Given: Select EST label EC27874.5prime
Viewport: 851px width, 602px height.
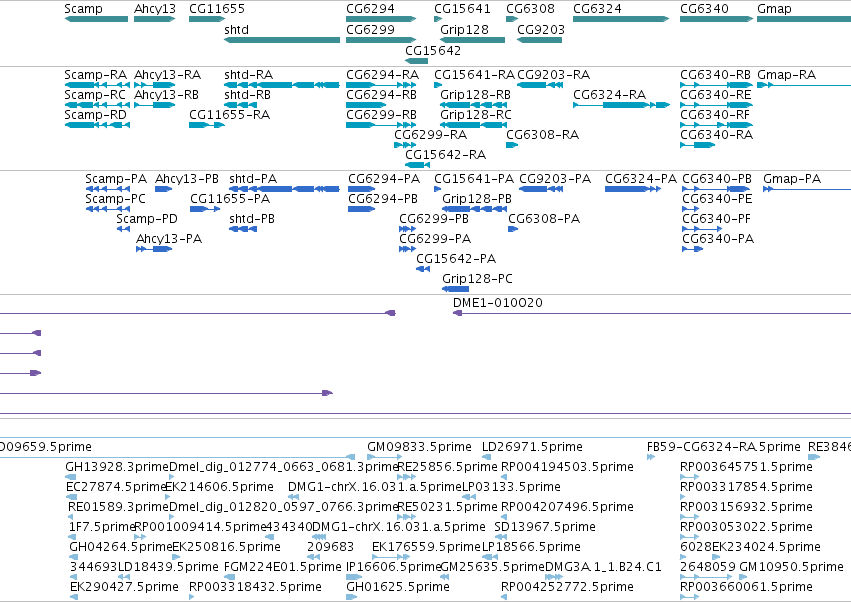Looking at the screenshot, I should point(116,487).
